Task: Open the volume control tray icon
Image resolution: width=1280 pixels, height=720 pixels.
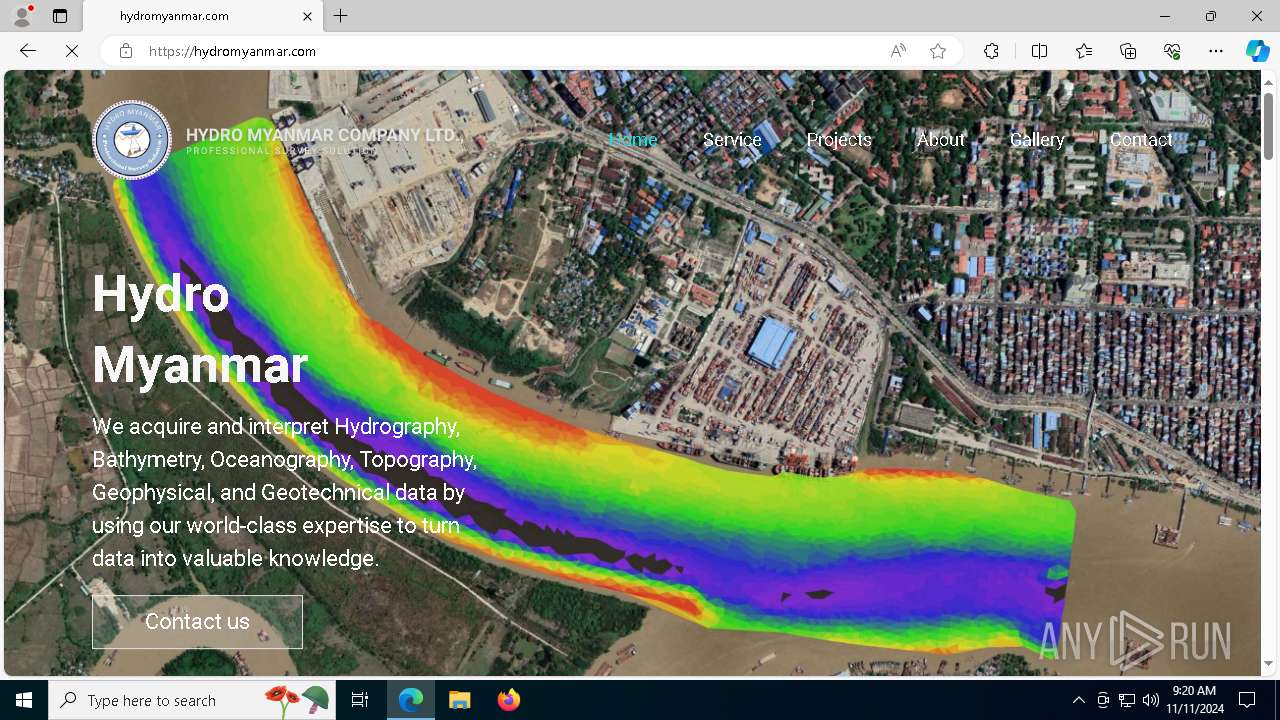Action: 1150,700
